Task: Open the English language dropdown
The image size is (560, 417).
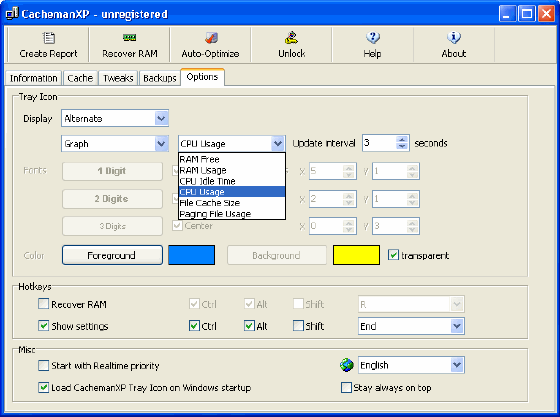Action: click(457, 365)
